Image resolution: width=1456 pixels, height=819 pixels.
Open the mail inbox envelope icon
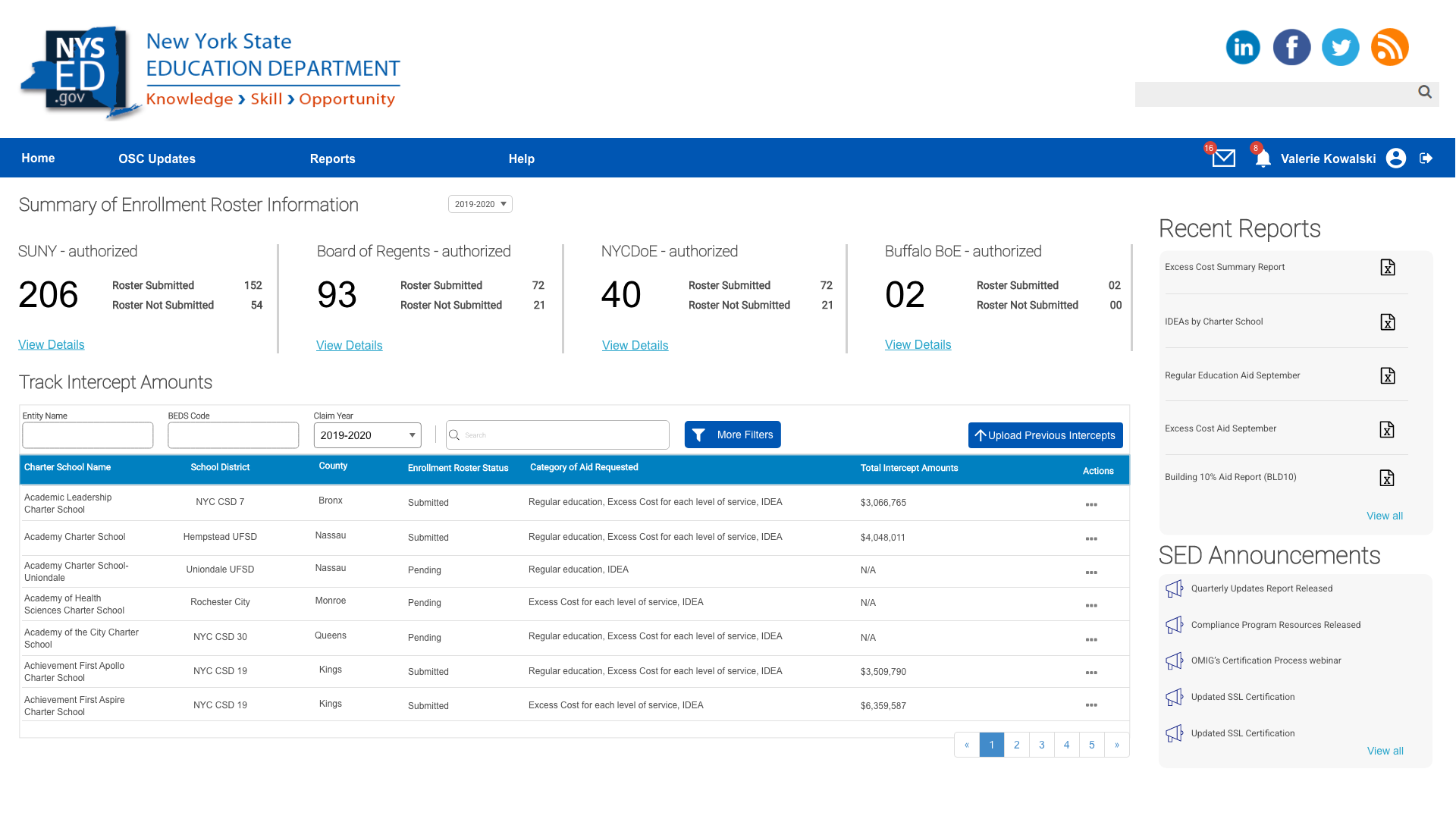coord(1223,158)
